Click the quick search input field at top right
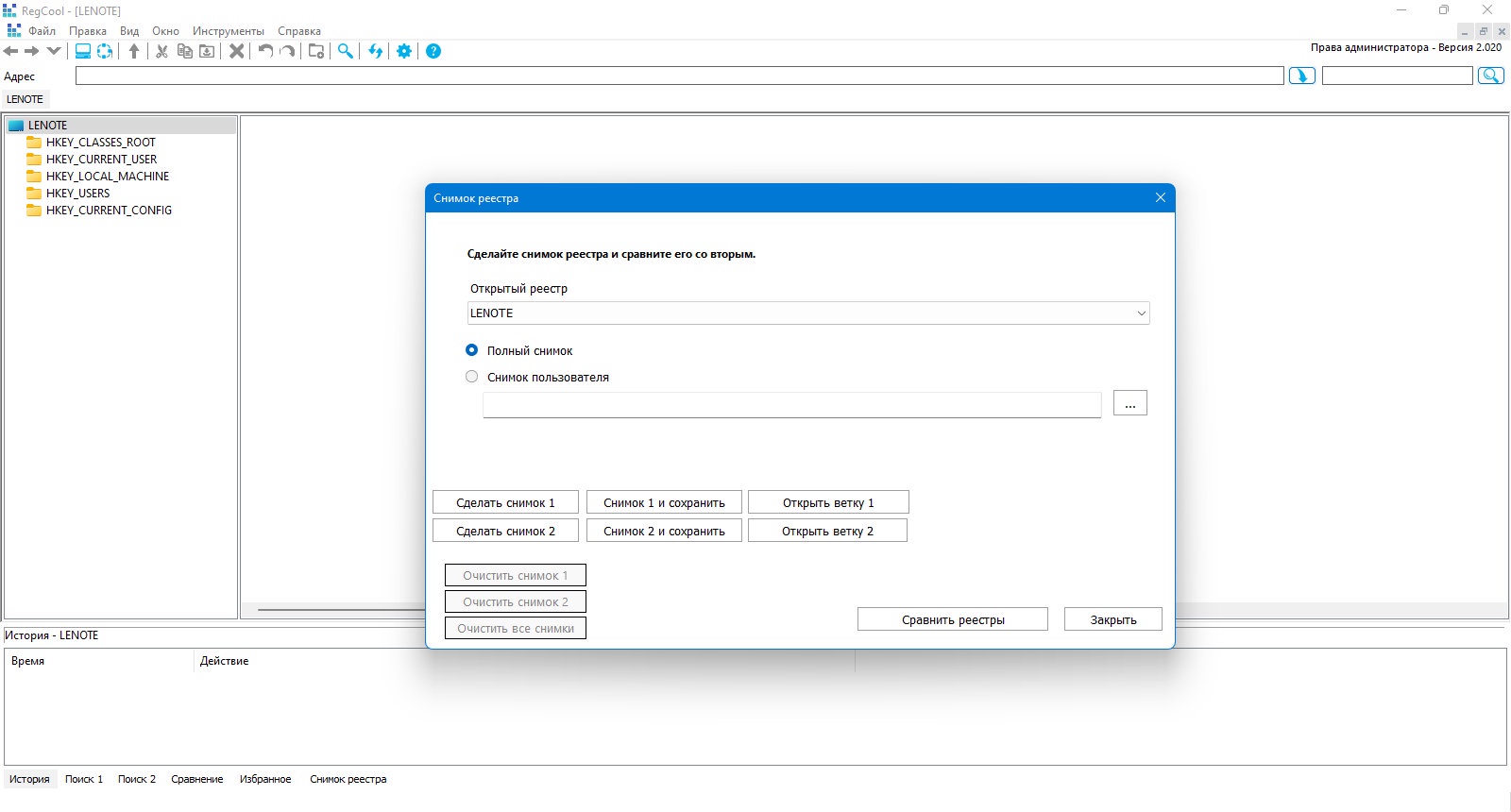The width and height of the screenshot is (1511, 812). [1398, 76]
